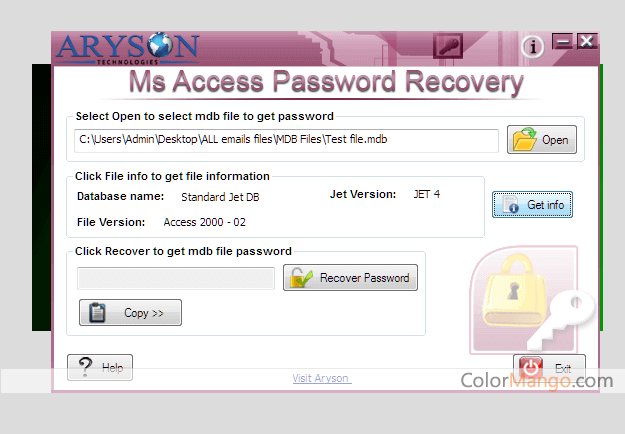Click the Get info button text
The height and width of the screenshot is (434, 625).
coord(545,205)
